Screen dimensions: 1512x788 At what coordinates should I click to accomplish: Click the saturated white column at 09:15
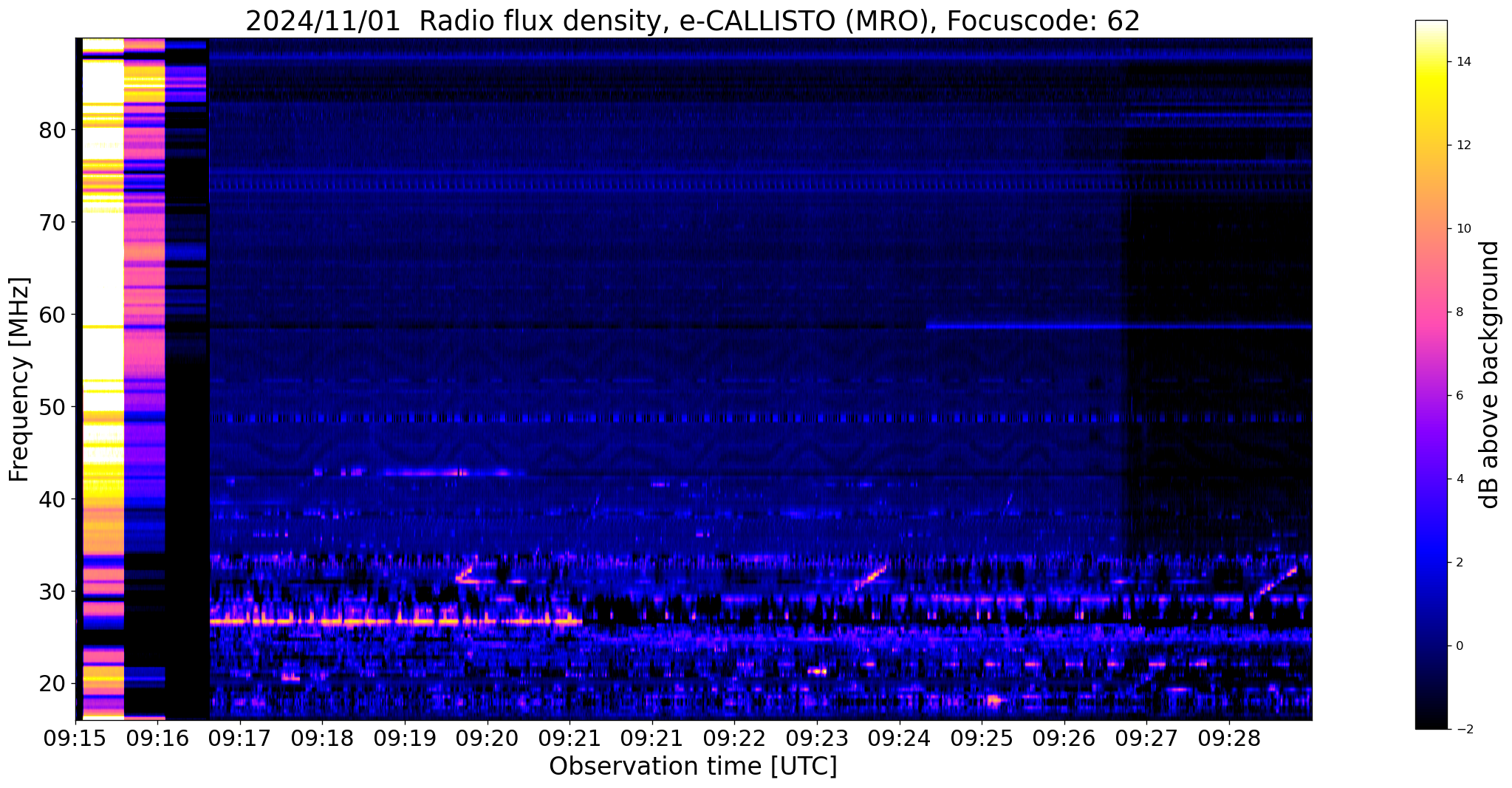(x=103, y=379)
